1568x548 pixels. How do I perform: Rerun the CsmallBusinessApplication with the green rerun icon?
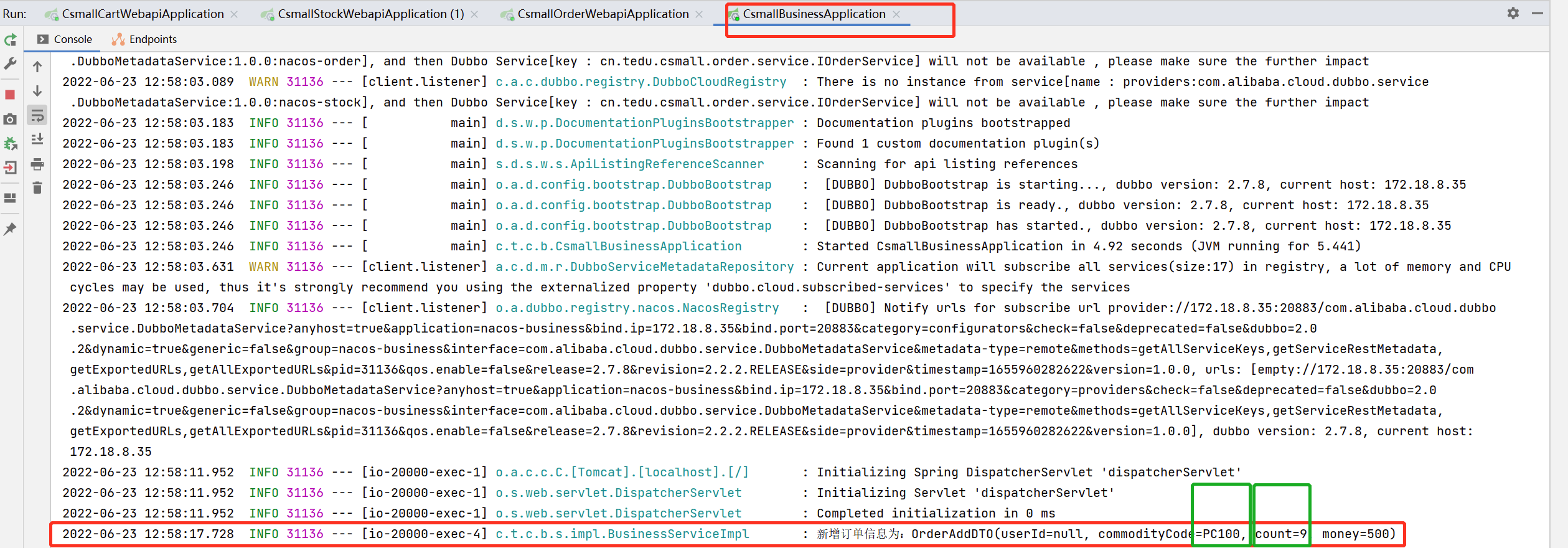coord(11,40)
